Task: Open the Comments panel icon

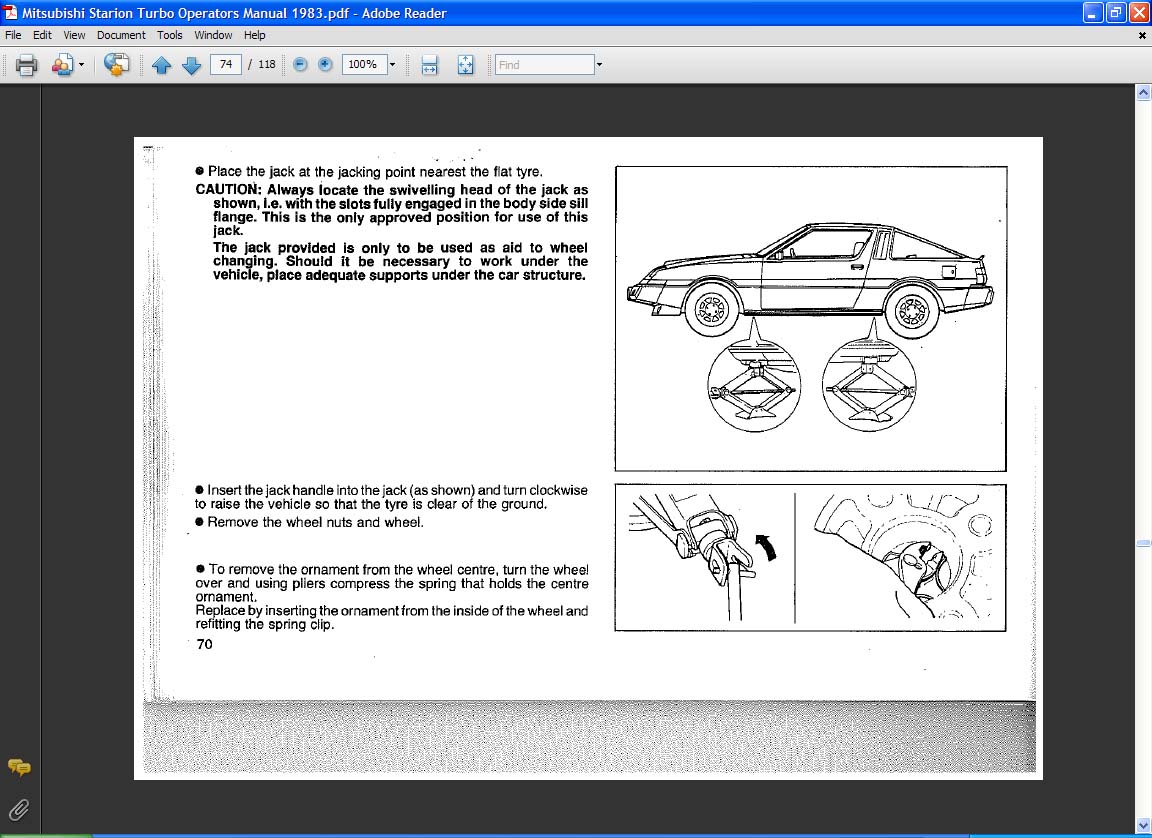Action: (x=19, y=768)
